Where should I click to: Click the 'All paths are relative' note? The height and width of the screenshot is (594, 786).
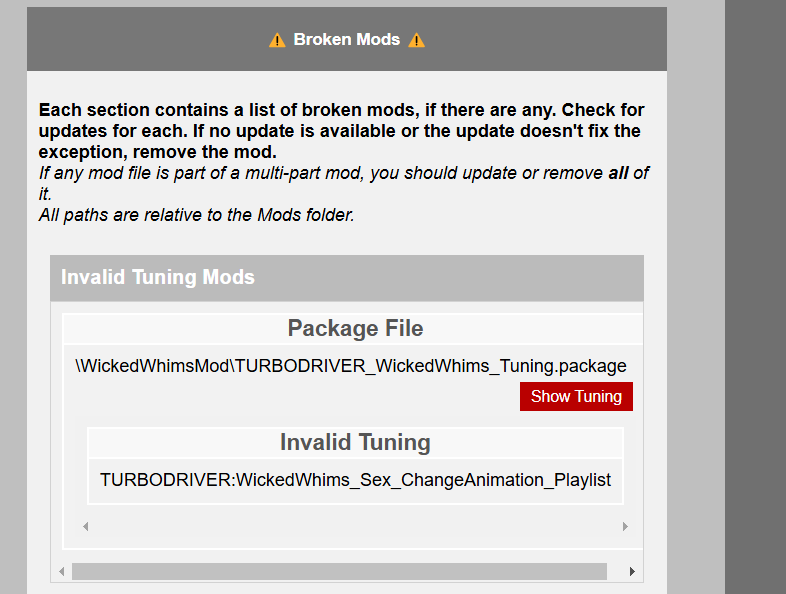click(x=196, y=215)
